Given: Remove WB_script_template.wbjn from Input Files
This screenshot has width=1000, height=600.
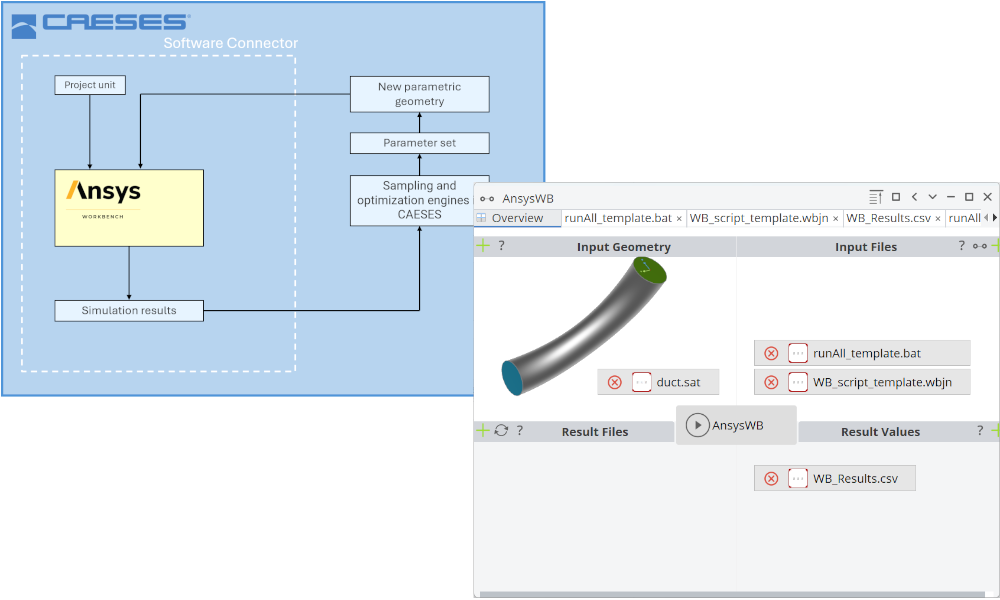Looking at the screenshot, I should tap(771, 382).
